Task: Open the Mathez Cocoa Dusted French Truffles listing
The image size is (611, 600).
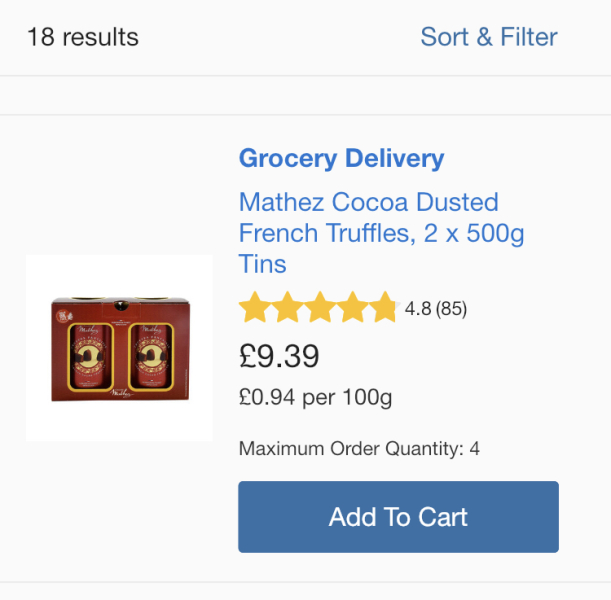Action: pos(381,233)
